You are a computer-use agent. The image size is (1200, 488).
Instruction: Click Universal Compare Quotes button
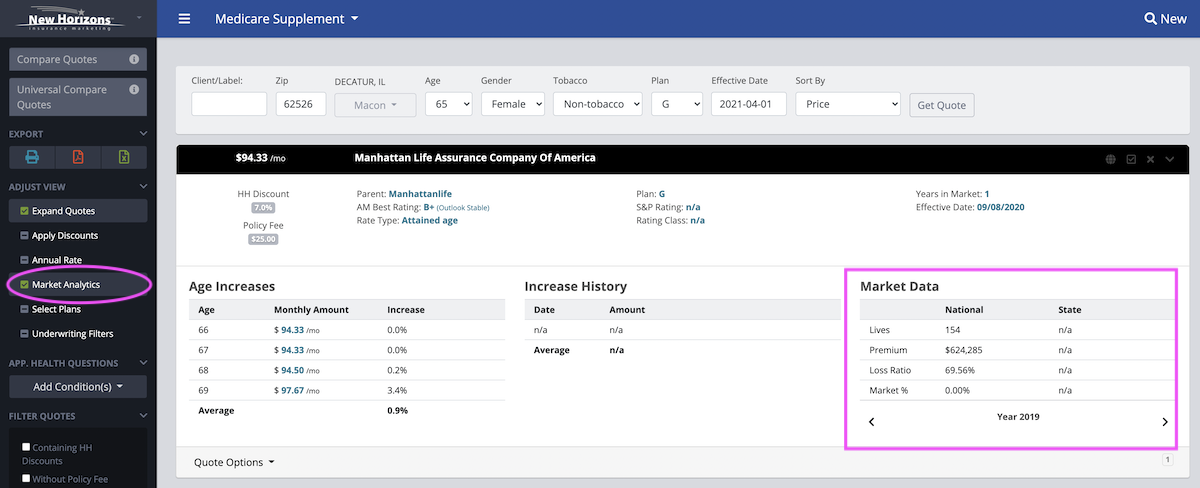tap(78, 96)
